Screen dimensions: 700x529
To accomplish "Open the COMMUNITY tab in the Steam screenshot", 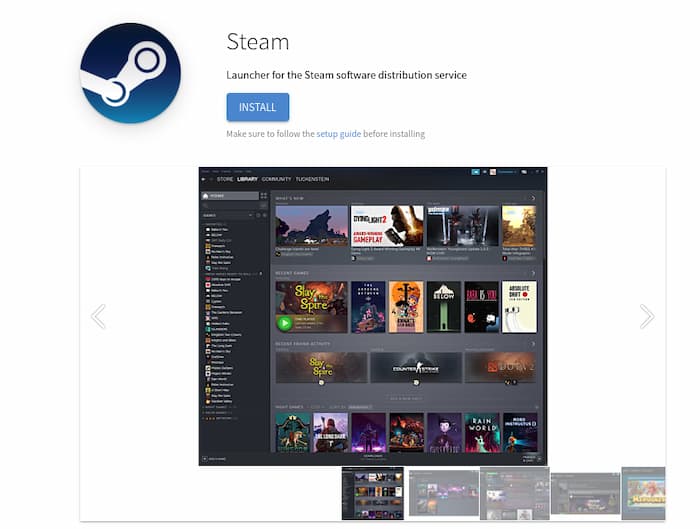I will tap(276, 179).
